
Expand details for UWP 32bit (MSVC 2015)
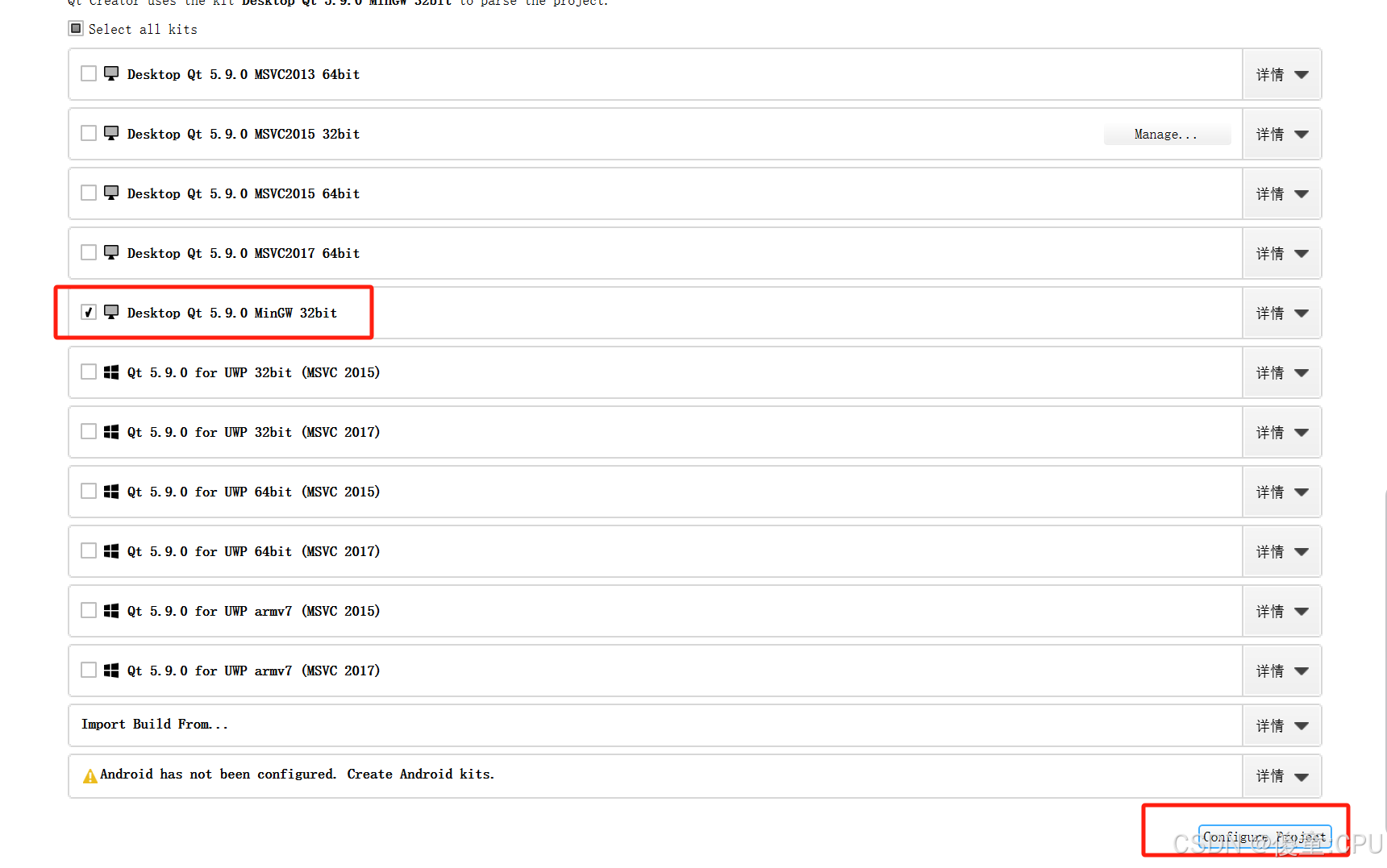click(x=1281, y=372)
